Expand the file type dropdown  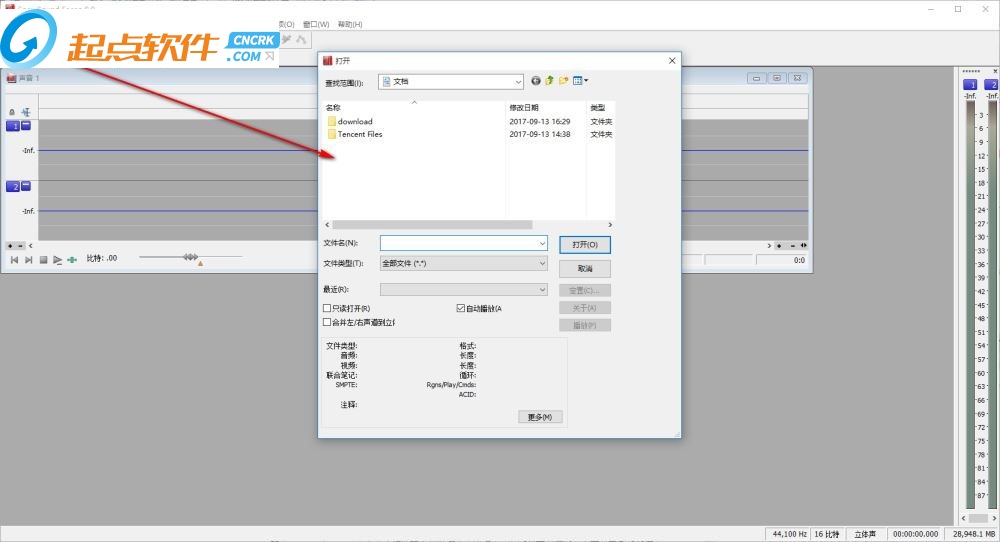tap(542, 263)
